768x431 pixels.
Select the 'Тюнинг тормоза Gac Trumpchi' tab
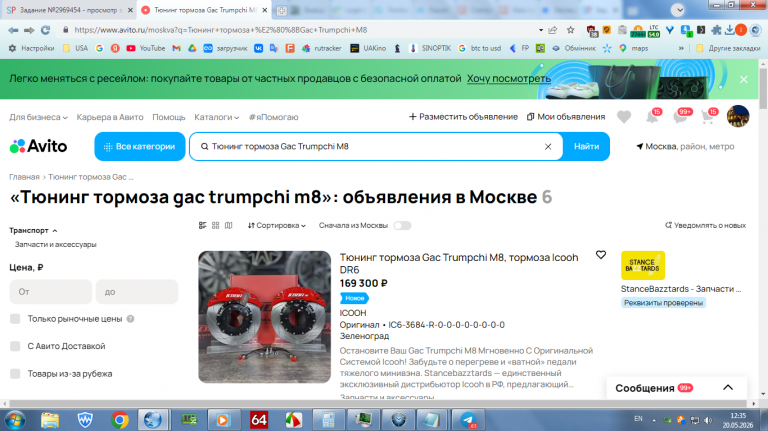204,10
